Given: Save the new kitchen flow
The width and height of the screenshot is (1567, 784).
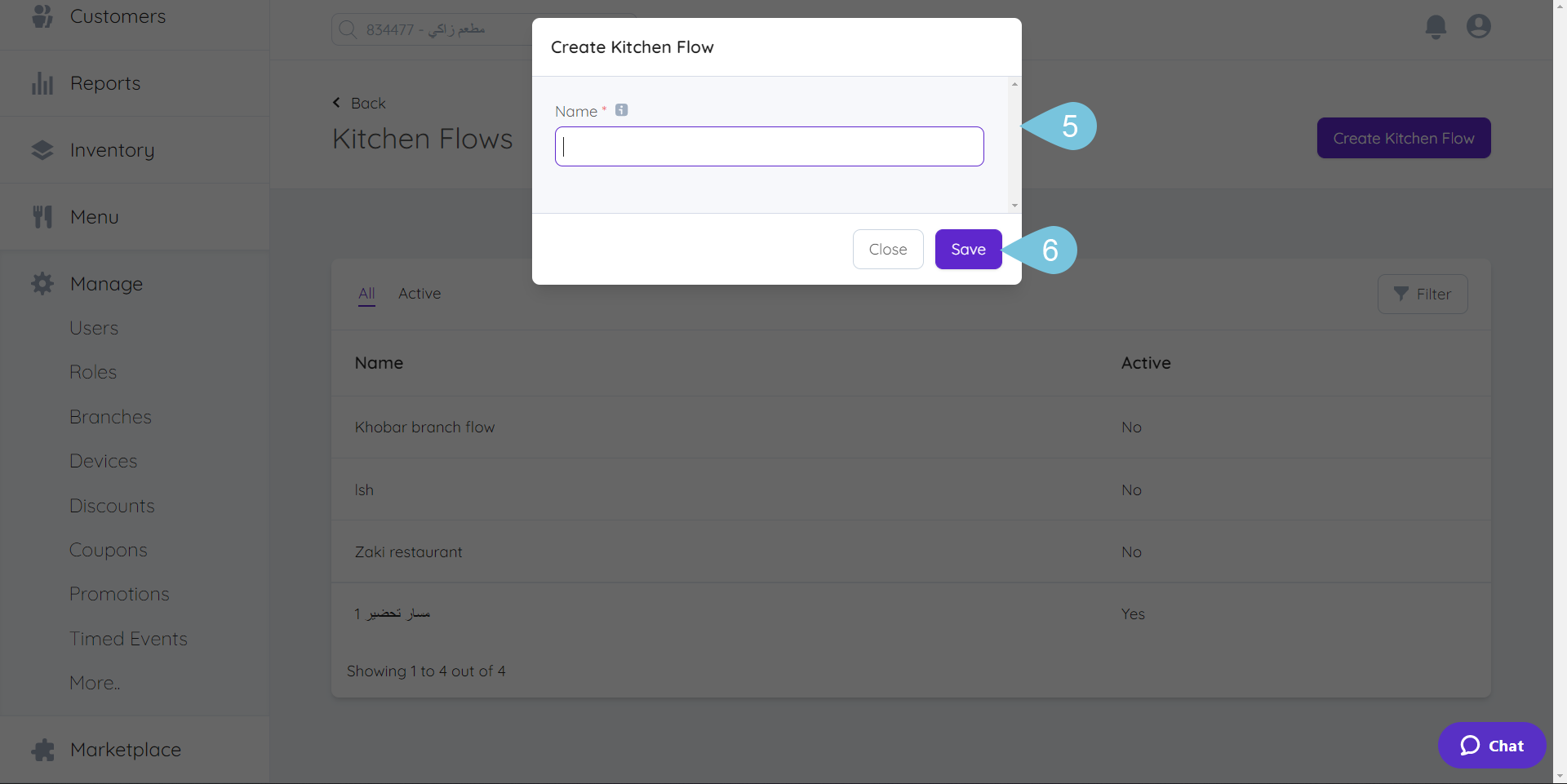Looking at the screenshot, I should (967, 249).
